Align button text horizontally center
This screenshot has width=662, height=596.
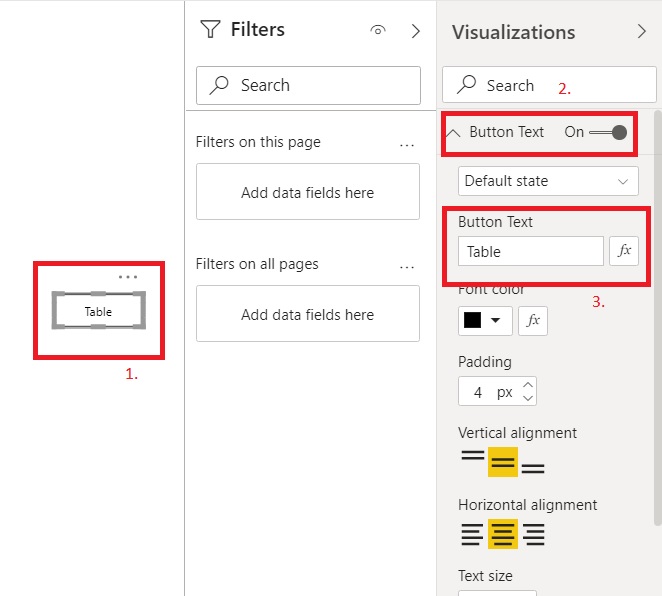503,534
